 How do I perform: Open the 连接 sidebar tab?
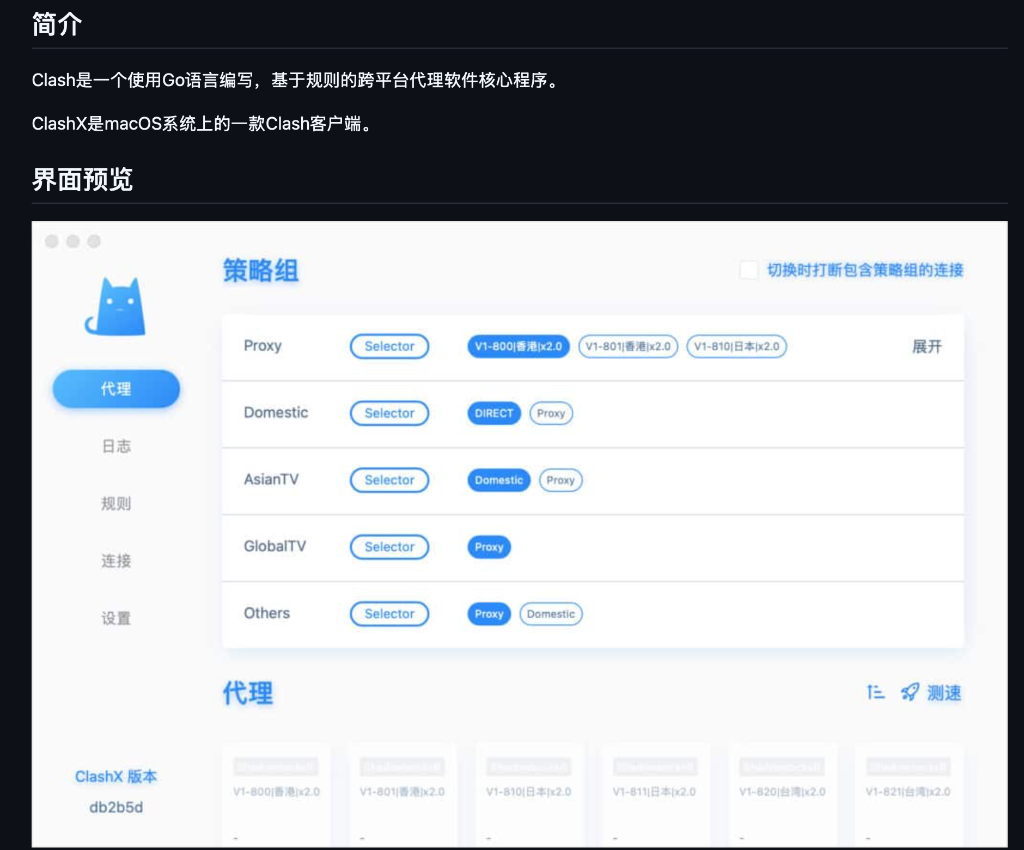(x=116, y=561)
